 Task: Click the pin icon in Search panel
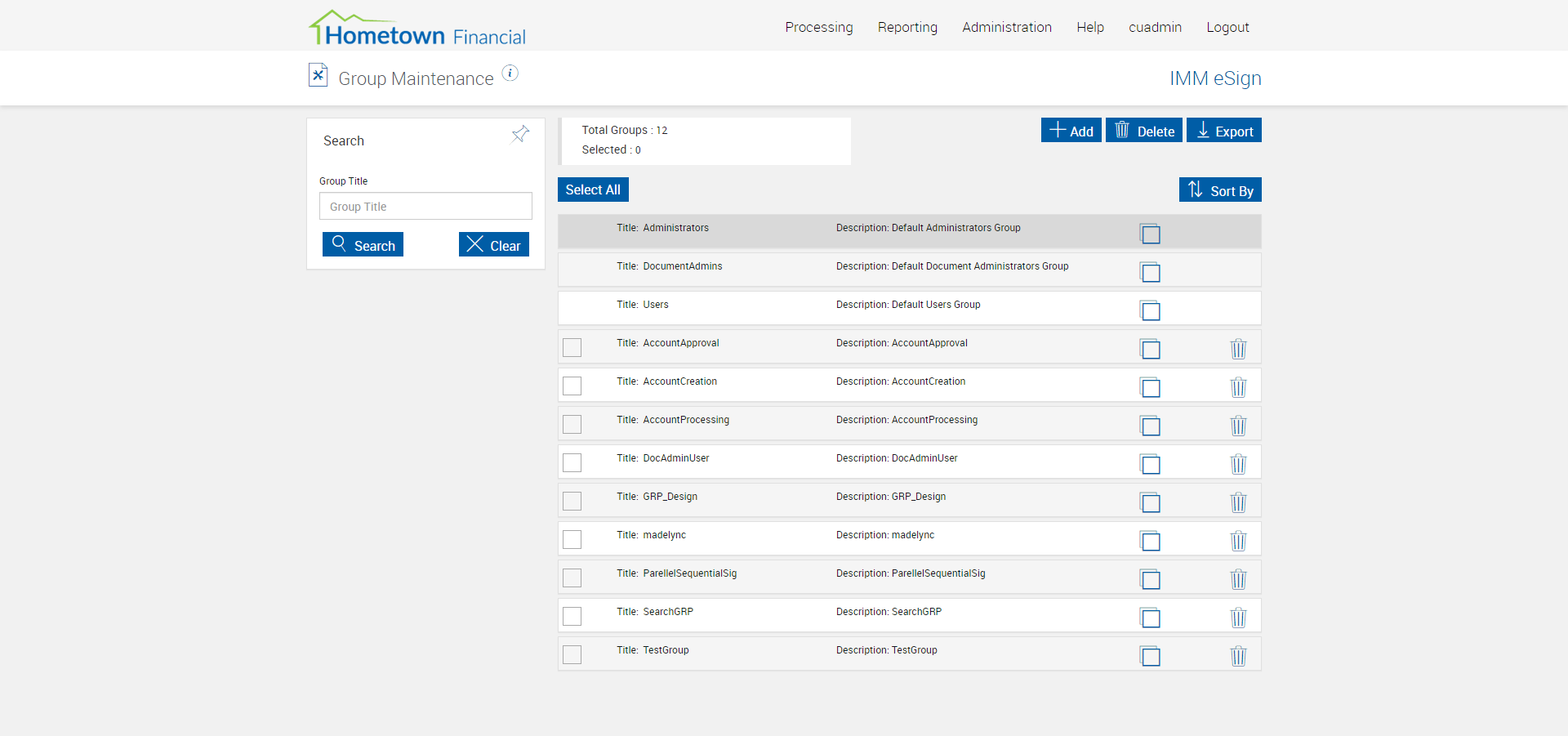click(x=520, y=134)
